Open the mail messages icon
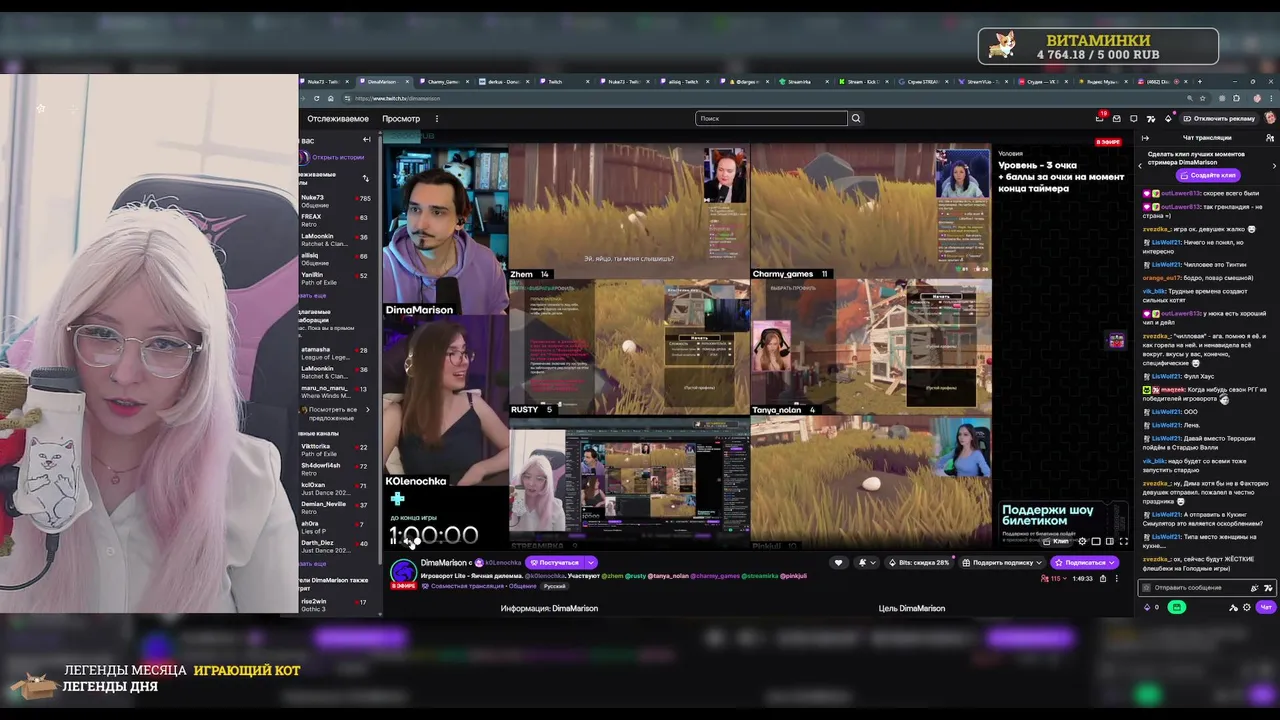The height and width of the screenshot is (720, 1280). pos(1117,118)
